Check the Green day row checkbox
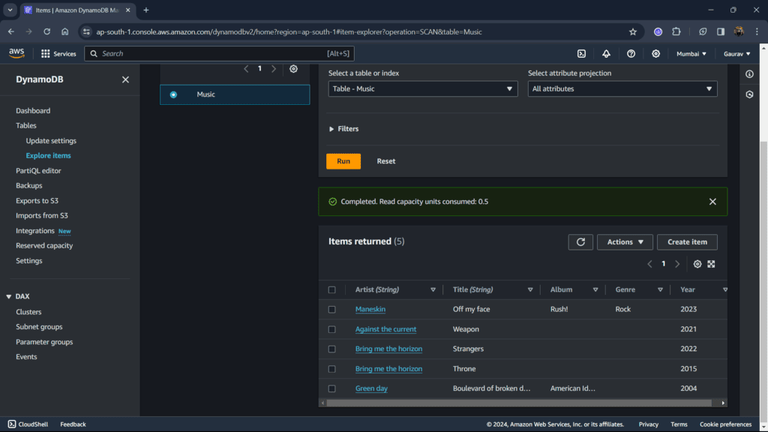Screen dimensions: 768x432 coord(332,388)
